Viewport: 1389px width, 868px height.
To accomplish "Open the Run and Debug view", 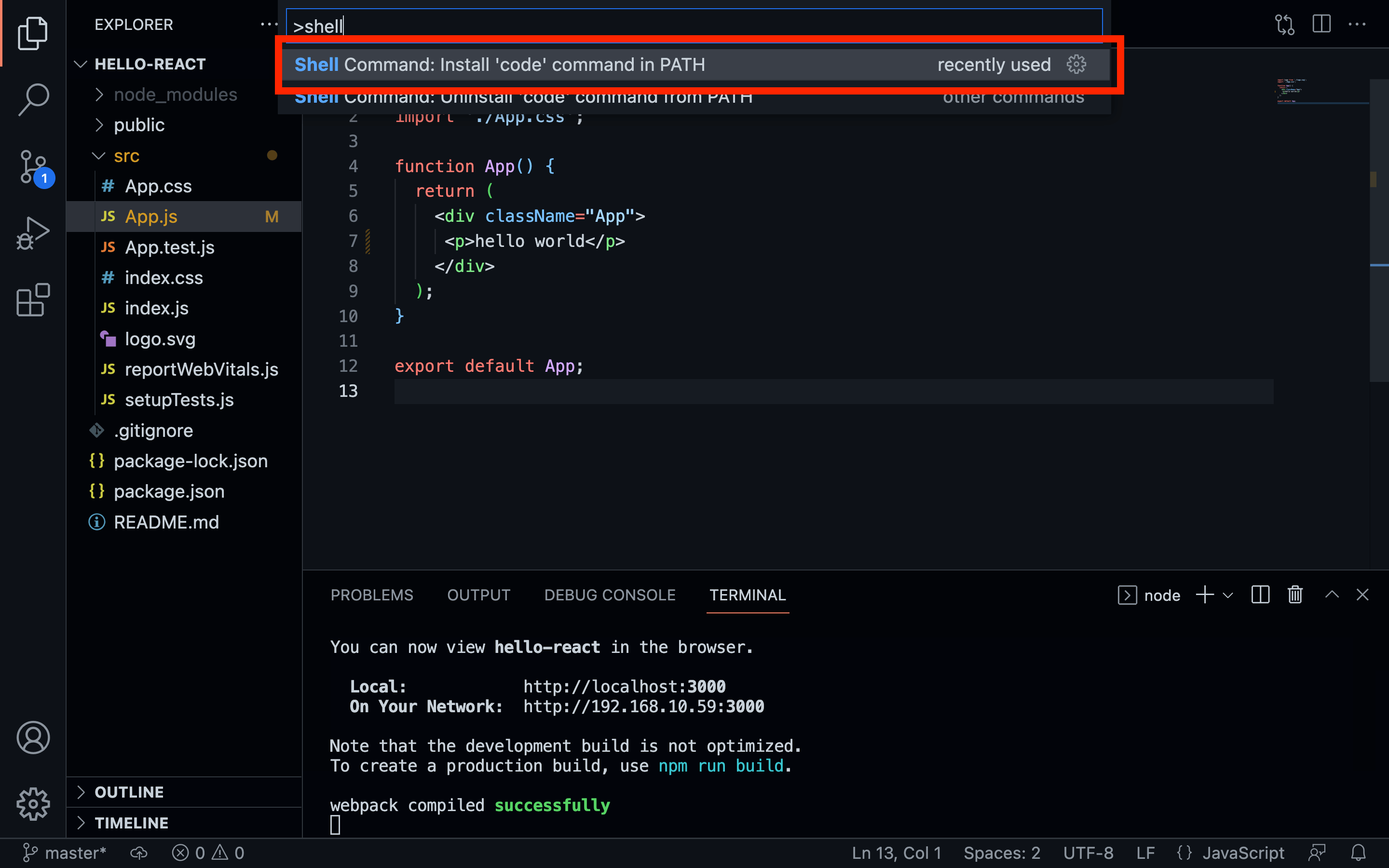I will tap(33, 232).
